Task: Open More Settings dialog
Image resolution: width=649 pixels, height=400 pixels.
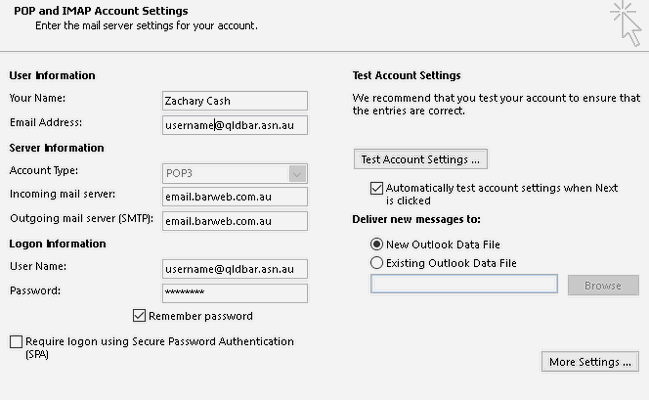Action: coord(590,361)
